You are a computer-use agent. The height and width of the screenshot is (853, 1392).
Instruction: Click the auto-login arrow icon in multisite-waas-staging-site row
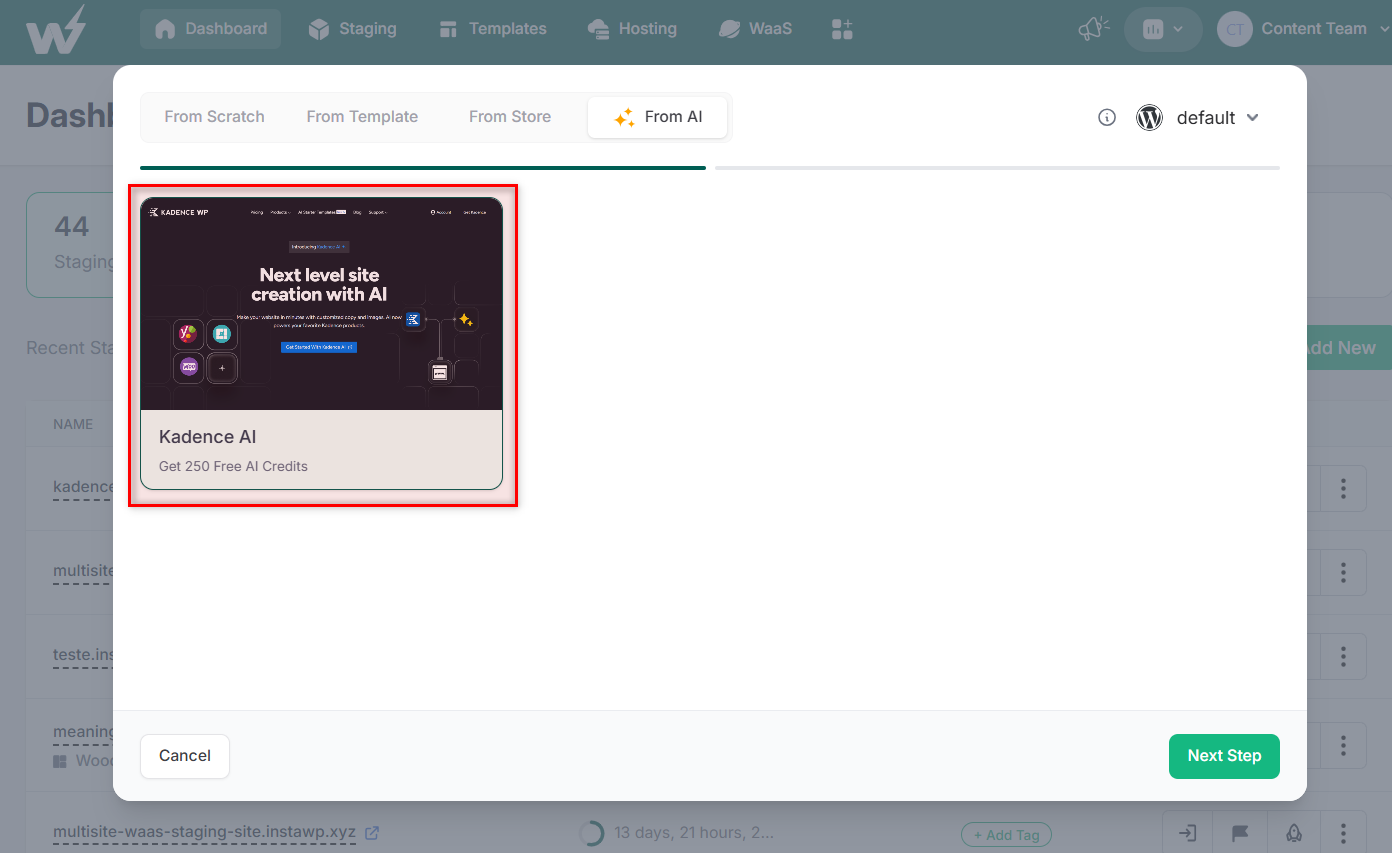[1188, 832]
